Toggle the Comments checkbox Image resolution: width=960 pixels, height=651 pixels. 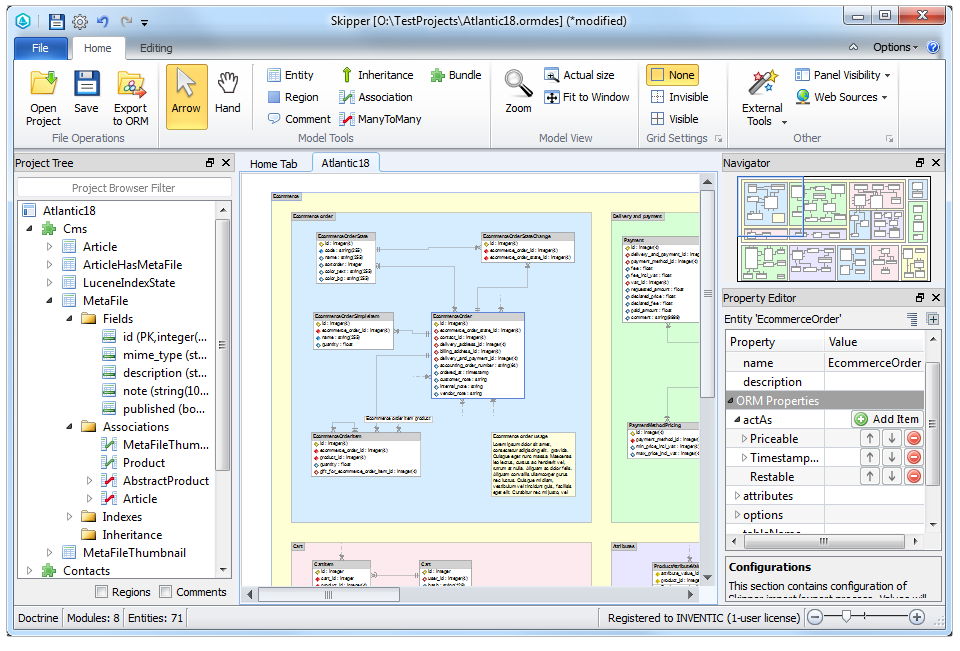coord(165,592)
